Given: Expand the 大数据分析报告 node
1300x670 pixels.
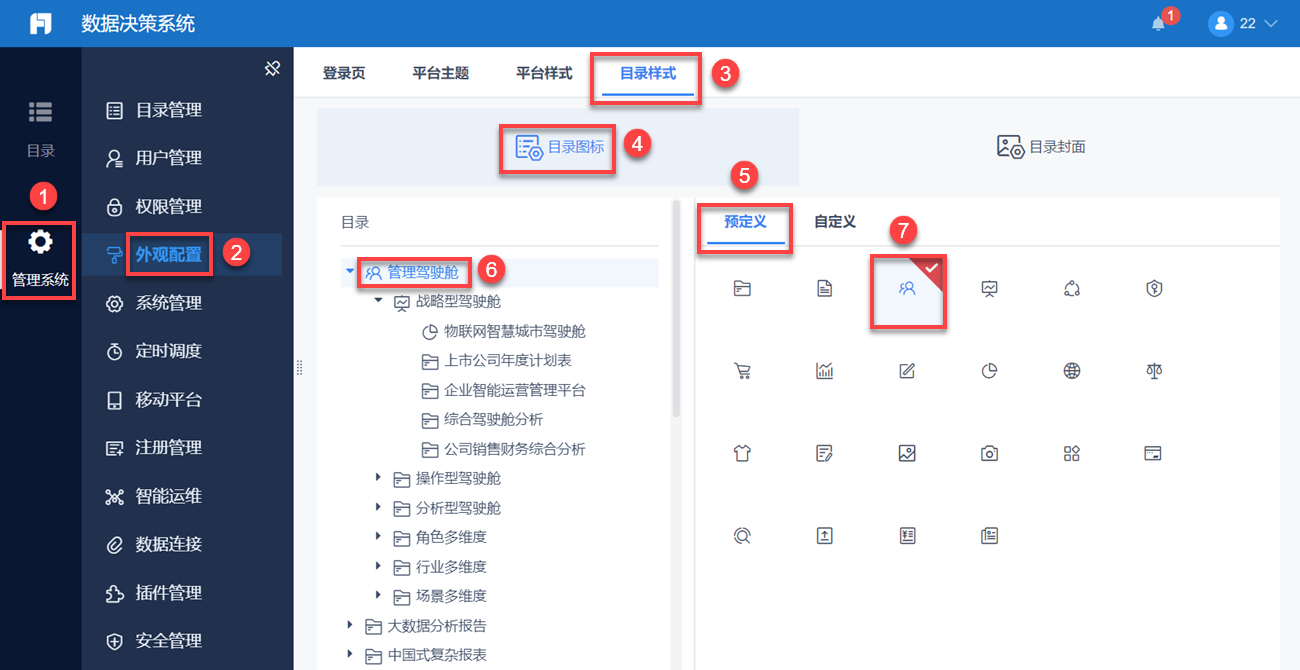Looking at the screenshot, I should click(x=350, y=625).
